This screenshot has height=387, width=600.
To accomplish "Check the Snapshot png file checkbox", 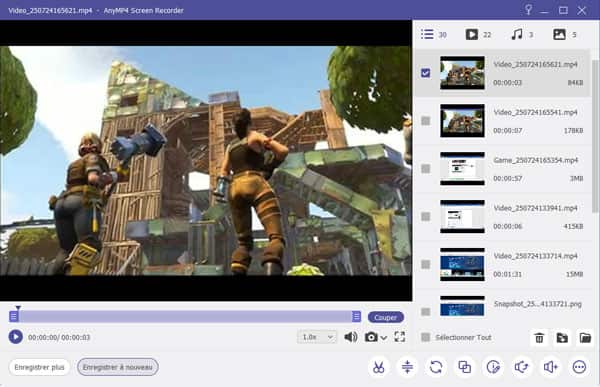I will coord(426,312).
